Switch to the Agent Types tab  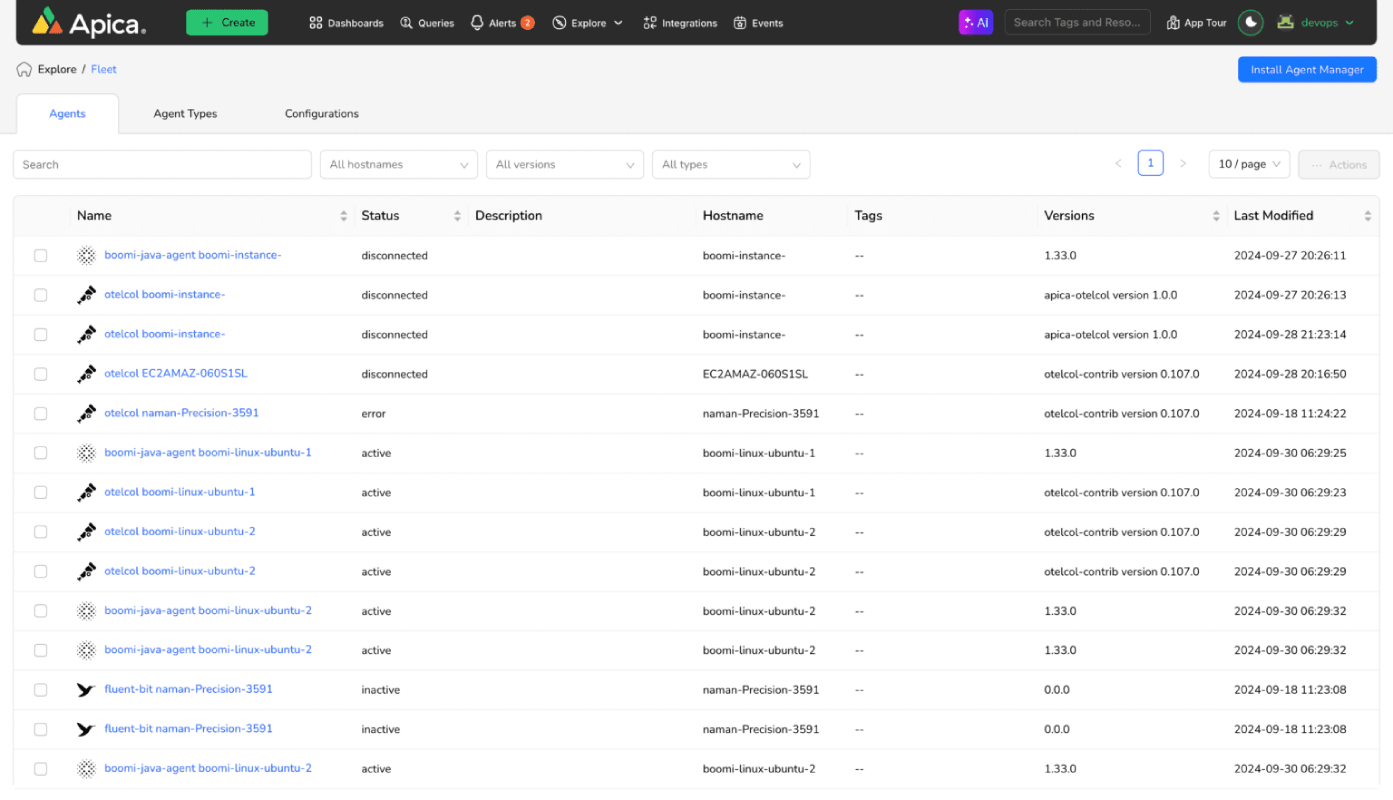[185, 114]
